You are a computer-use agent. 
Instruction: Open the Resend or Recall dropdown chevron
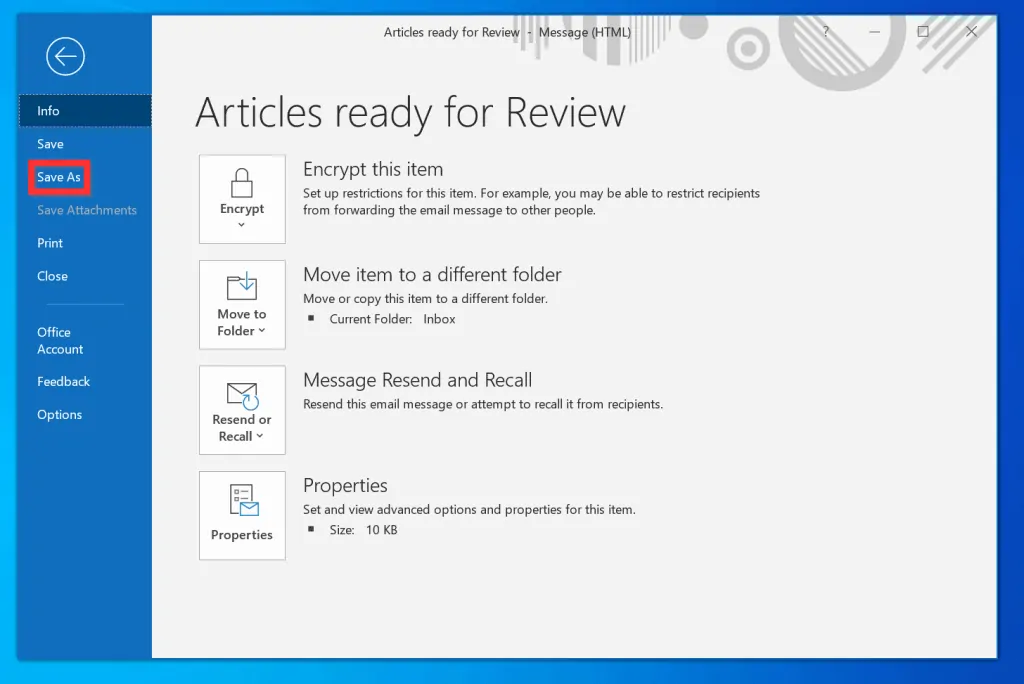pos(260,437)
